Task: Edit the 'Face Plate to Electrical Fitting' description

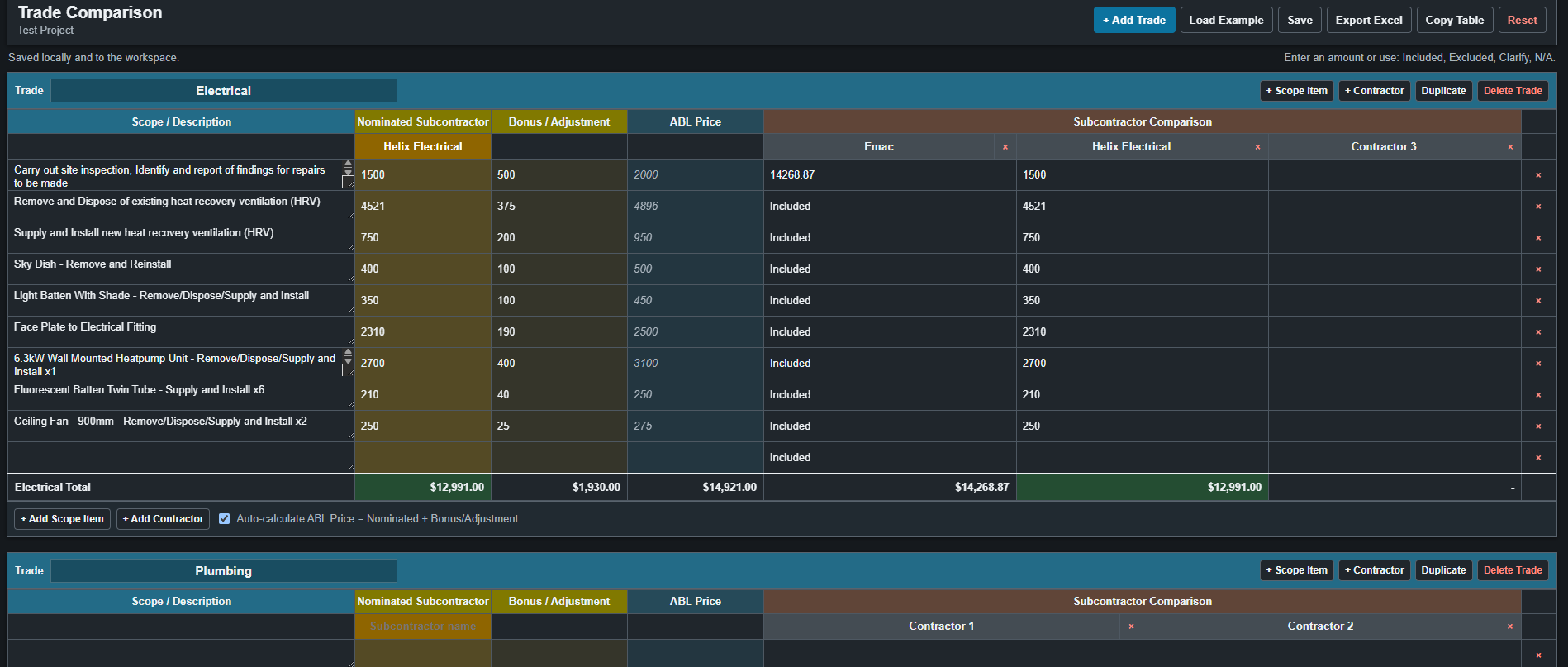Action: coord(181,332)
